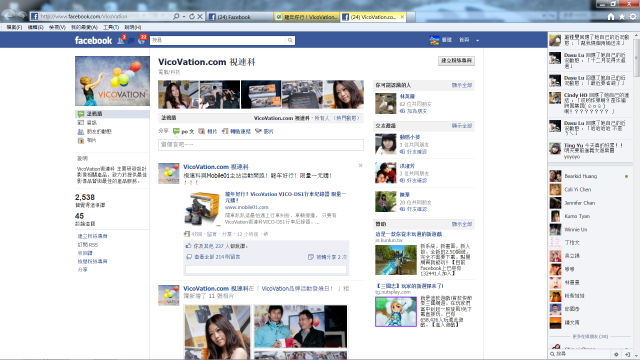640x360 pixels.
Task: Open the browser menu ending (A)
Action: click(x=84, y=27)
